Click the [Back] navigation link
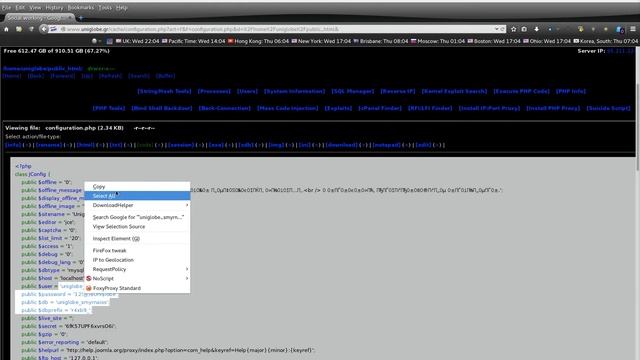Image resolution: width=640 pixels, height=360 pixels. tap(36, 76)
